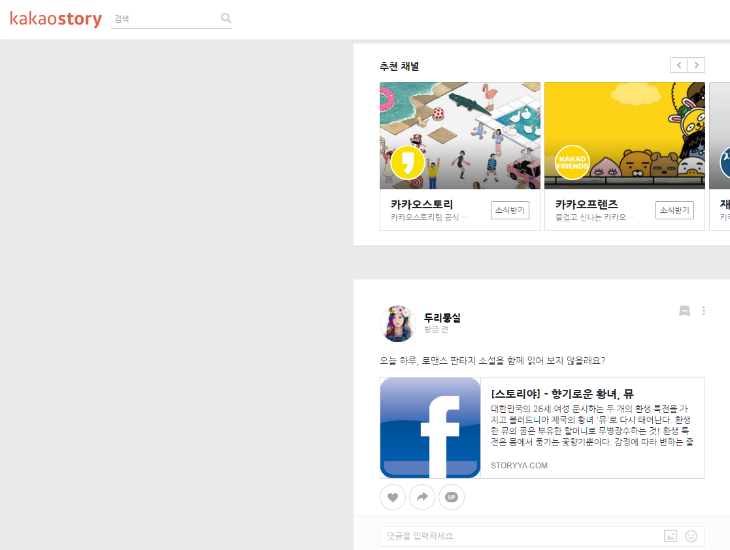Open the emoticon picker in comment box
730x550 pixels.
coord(691,536)
